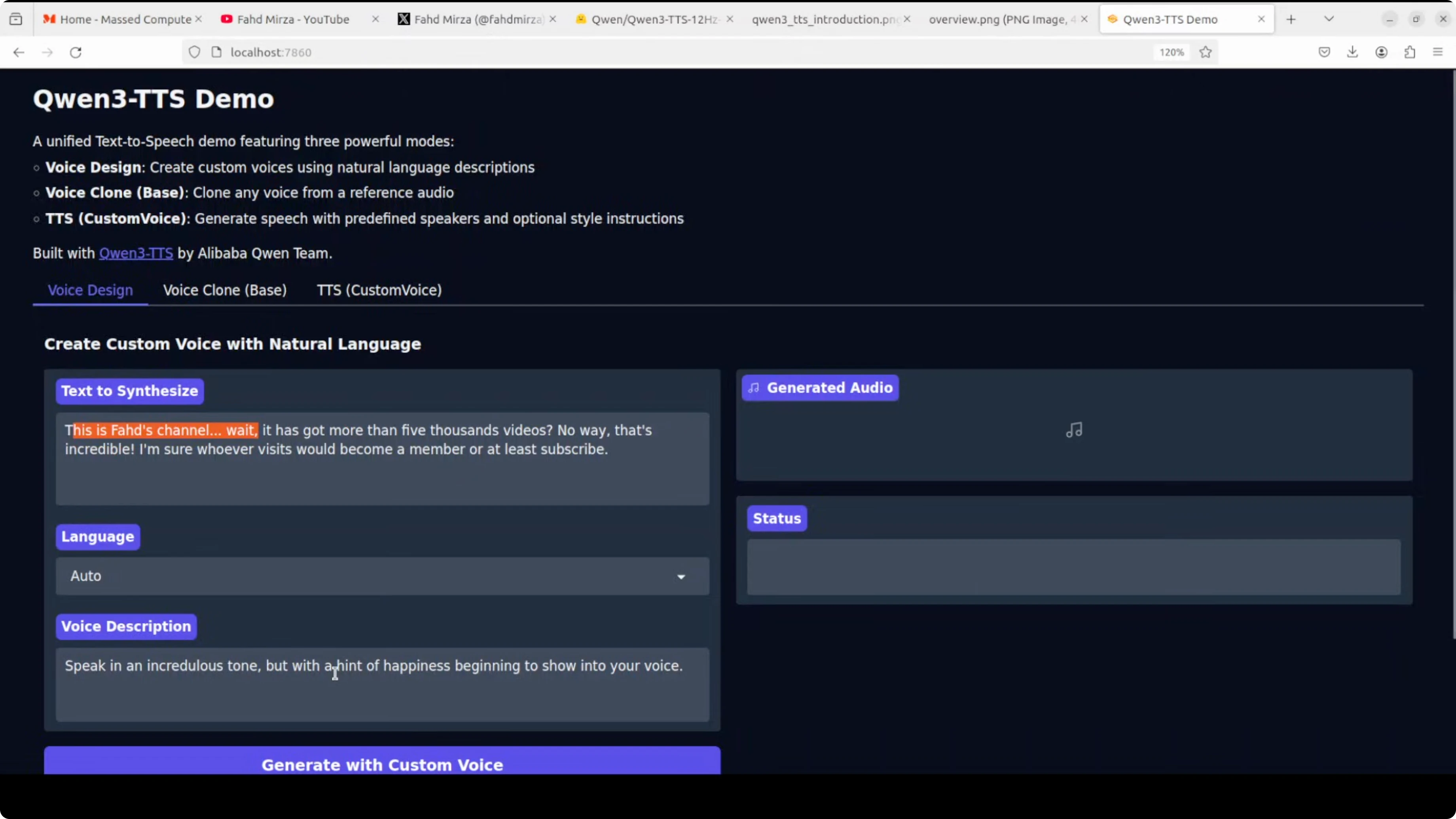This screenshot has height=819, width=1456.
Task: Click the Save to Pocket icon
Action: (1324, 53)
